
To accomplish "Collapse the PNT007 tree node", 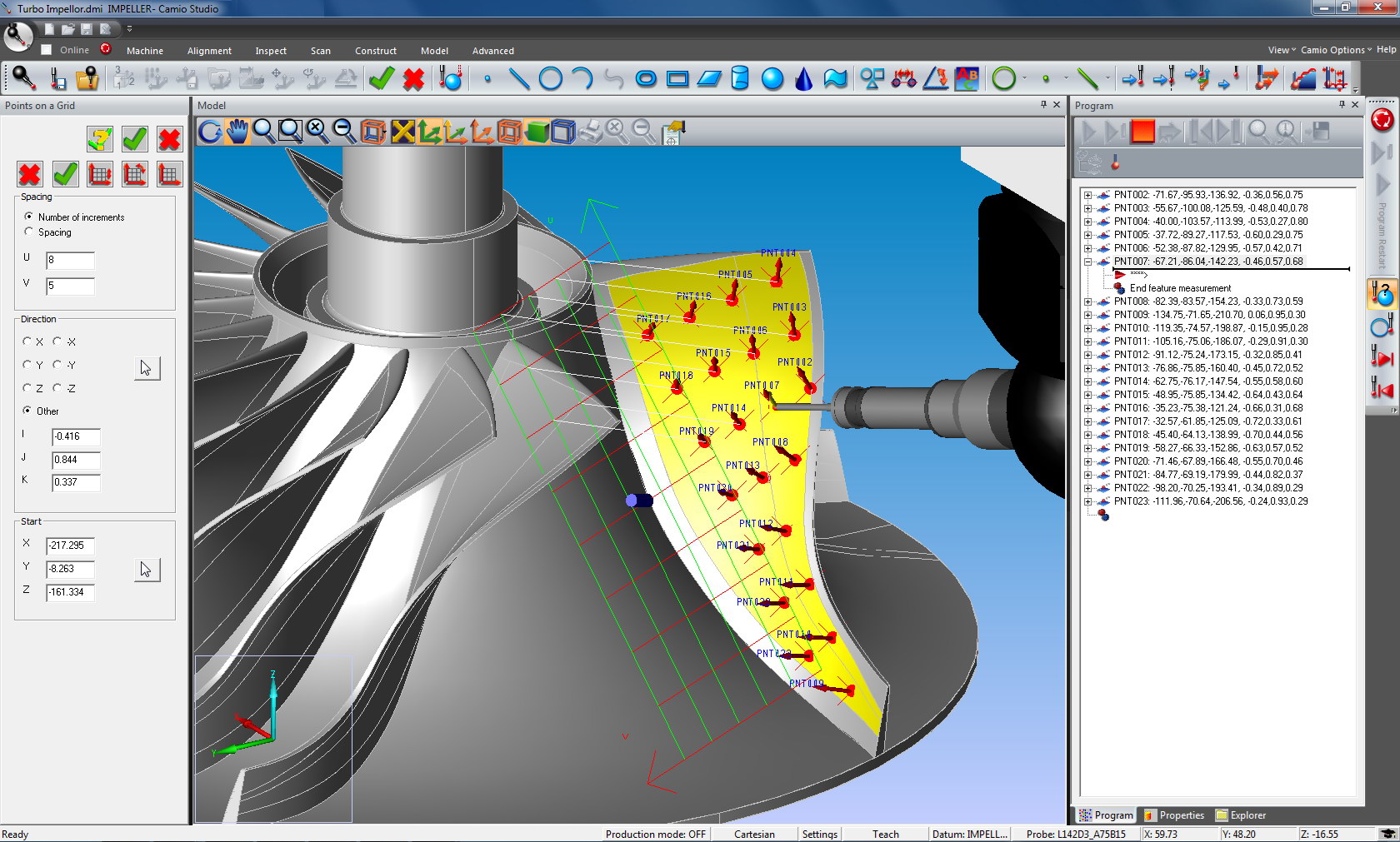I will tap(1087, 262).
